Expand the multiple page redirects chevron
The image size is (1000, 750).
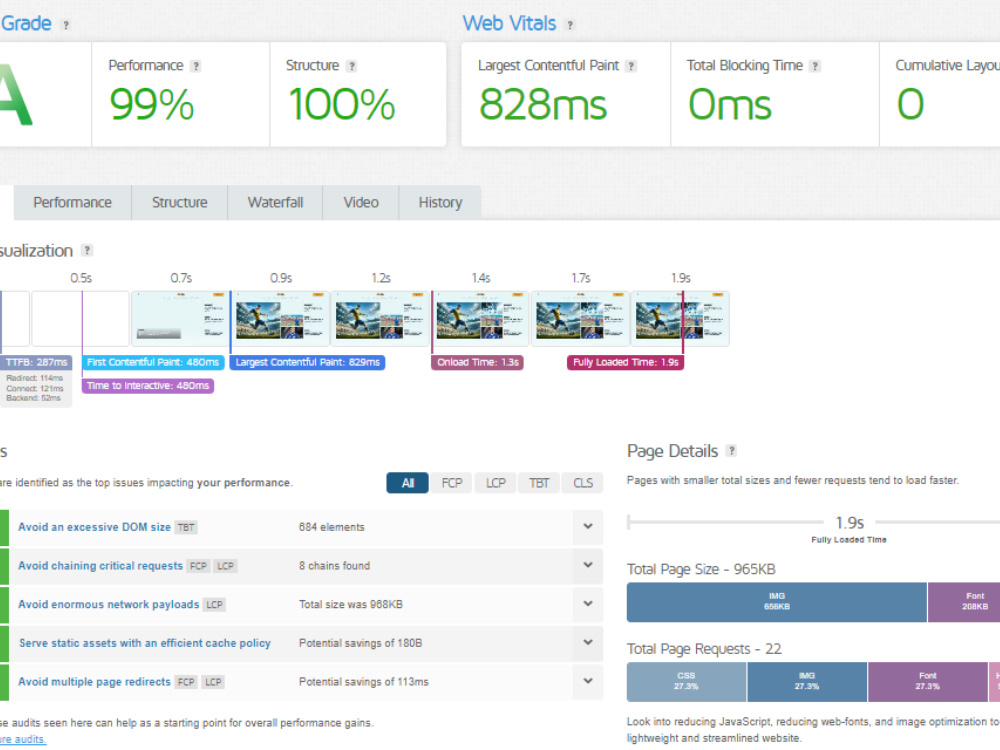(588, 682)
